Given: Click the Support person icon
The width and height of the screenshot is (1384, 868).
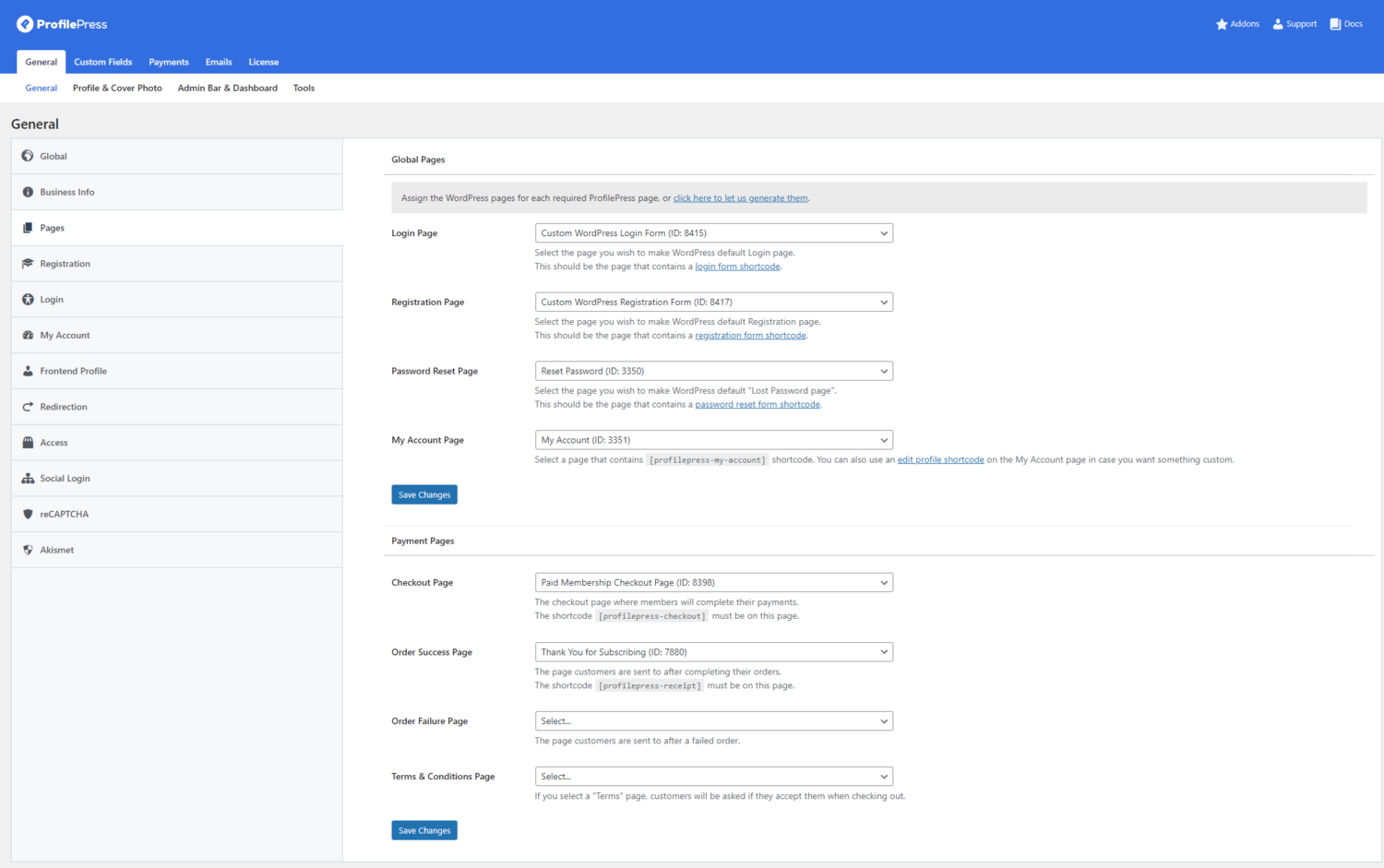Looking at the screenshot, I should 1278,24.
